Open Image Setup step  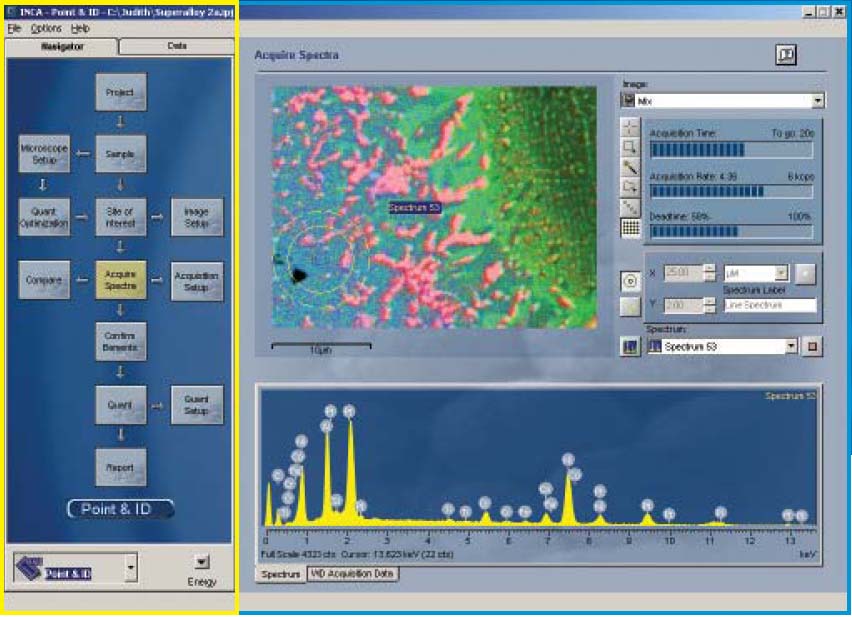pyautogui.click(x=197, y=217)
